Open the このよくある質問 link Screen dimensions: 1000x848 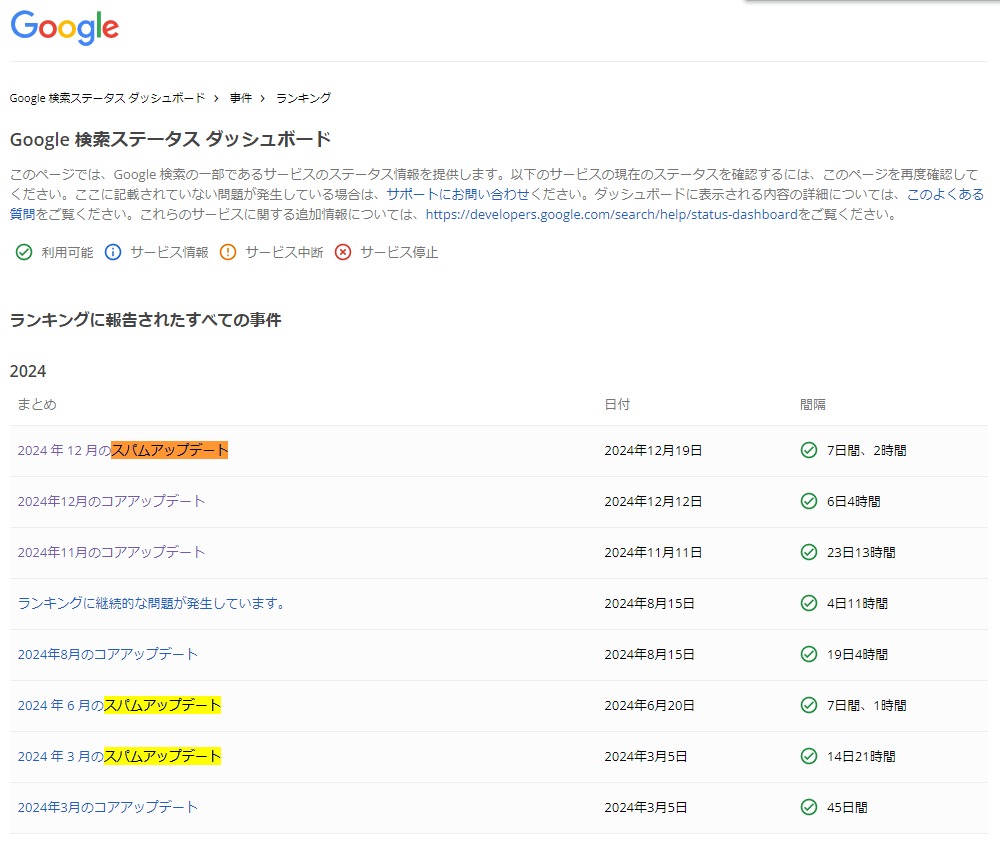click(x=945, y=194)
